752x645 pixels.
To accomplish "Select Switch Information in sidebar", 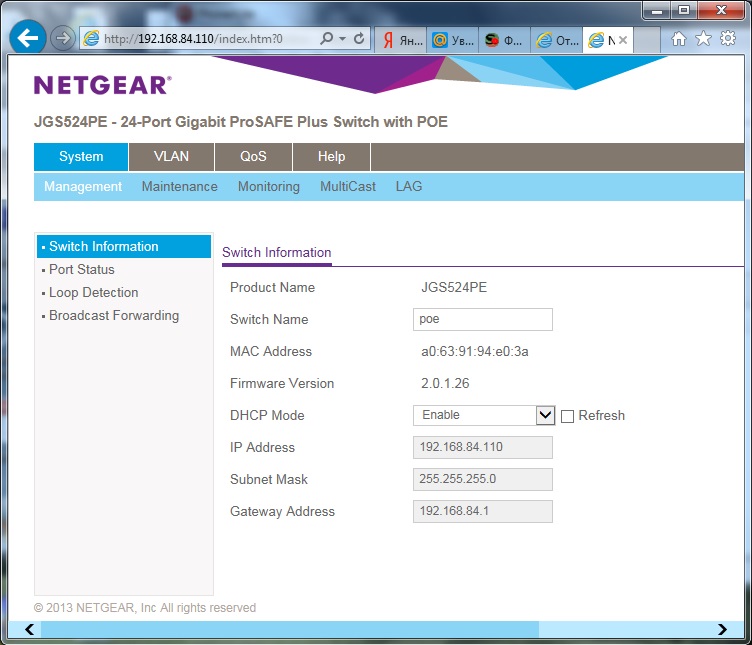I will tap(124, 246).
